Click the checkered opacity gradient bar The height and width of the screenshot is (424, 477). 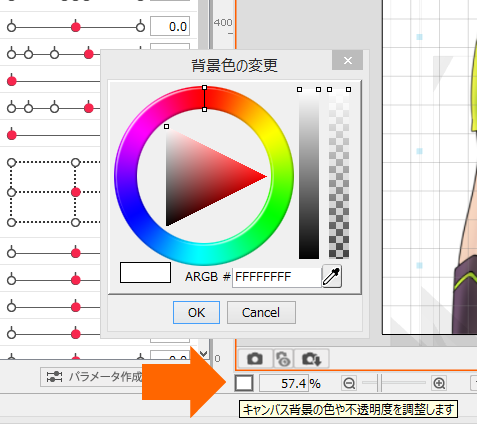coord(339,174)
